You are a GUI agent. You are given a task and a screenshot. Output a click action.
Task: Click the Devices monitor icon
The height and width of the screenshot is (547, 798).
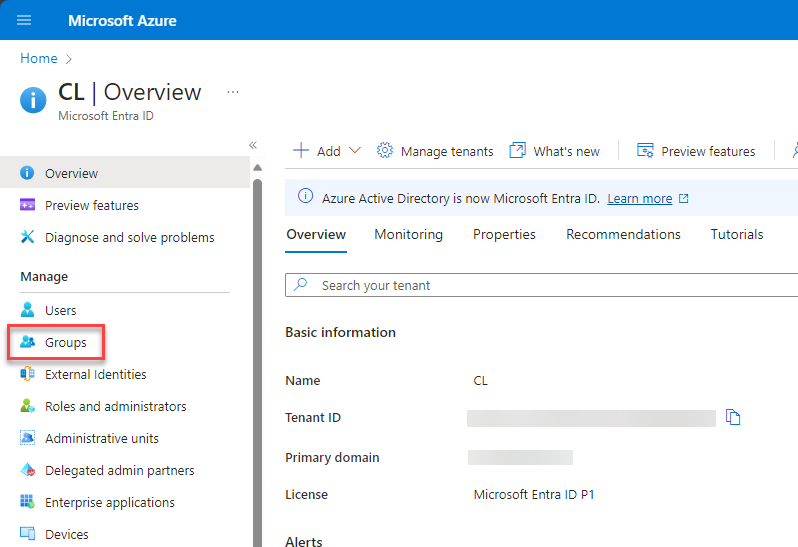[27, 533]
